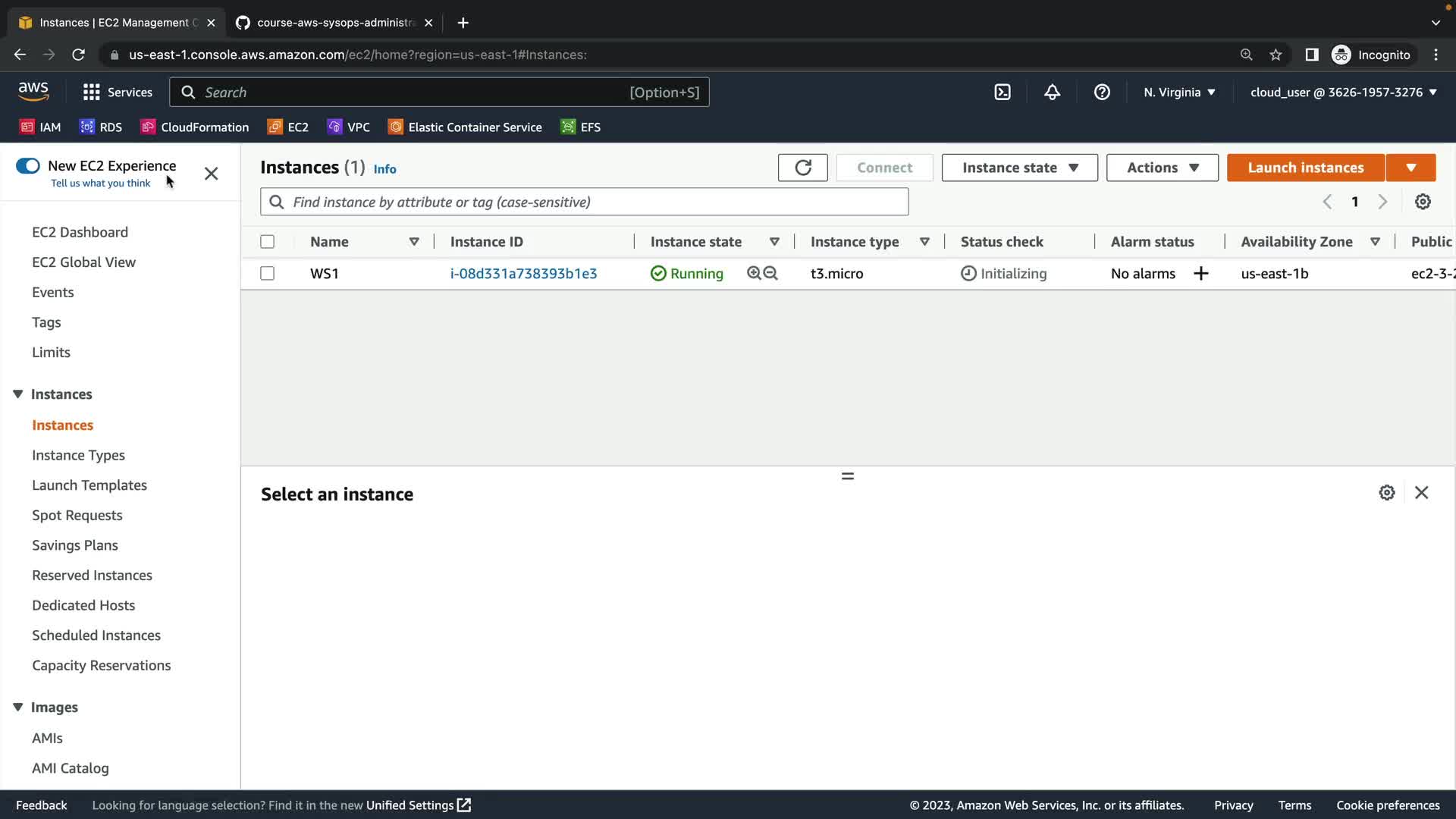Open the VPC shortcut in favorites bar

[349, 127]
